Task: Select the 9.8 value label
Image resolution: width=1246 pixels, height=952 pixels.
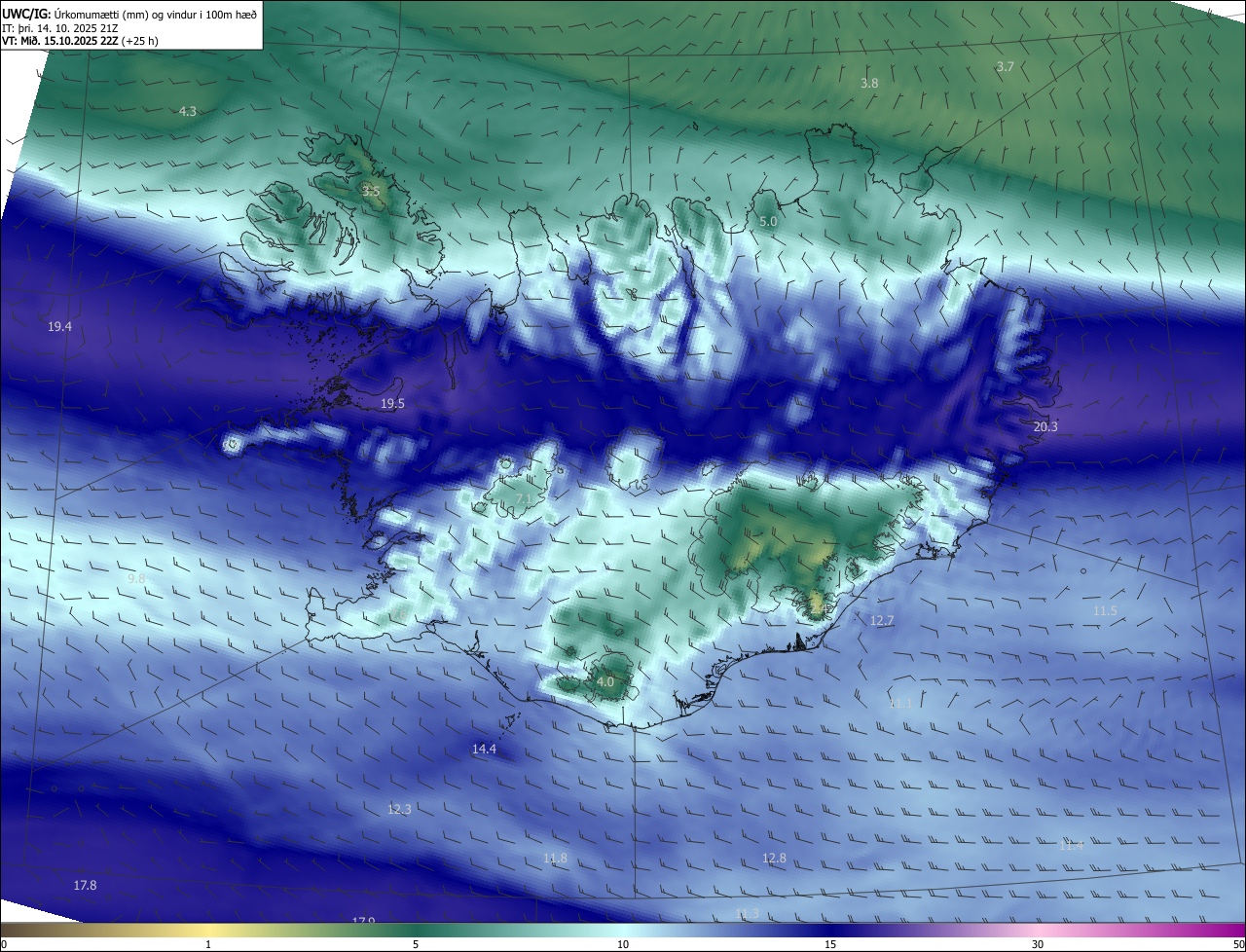Action: click(x=136, y=578)
